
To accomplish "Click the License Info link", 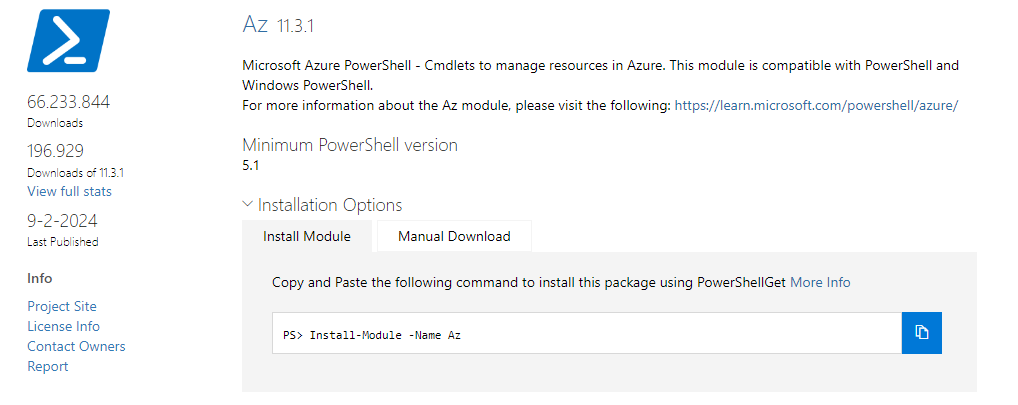I will 64,326.
